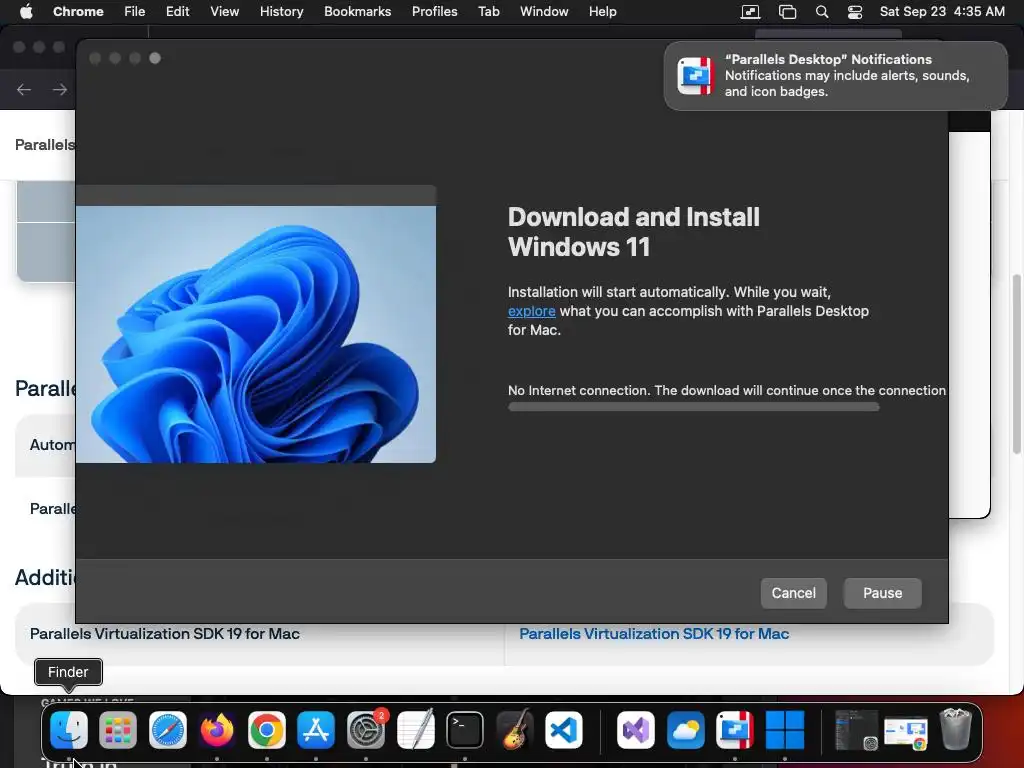
Task: Open Finder from the Dock
Action: [x=69, y=729]
